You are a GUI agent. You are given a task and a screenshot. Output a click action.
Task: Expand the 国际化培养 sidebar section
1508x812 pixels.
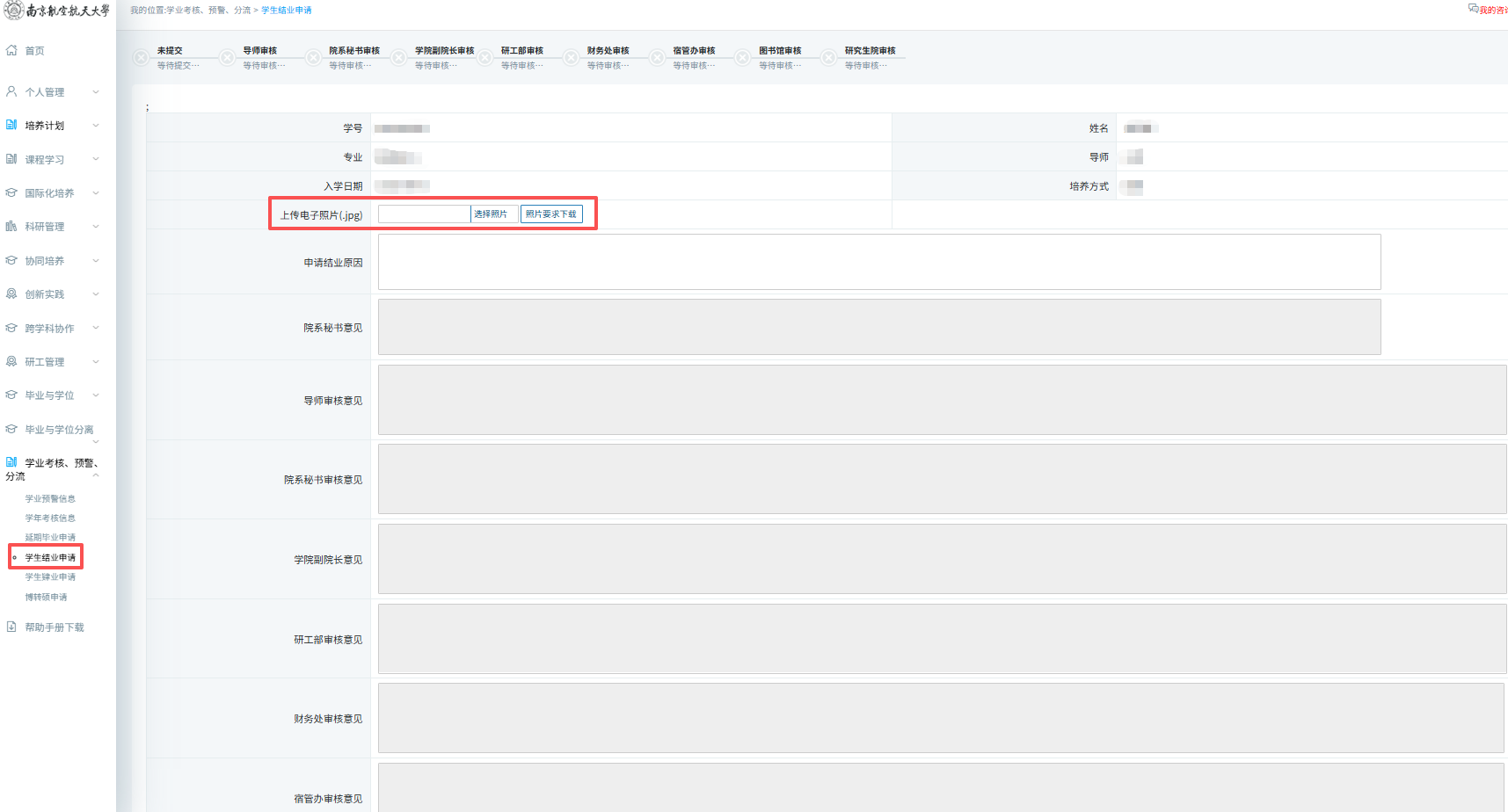[96, 192]
